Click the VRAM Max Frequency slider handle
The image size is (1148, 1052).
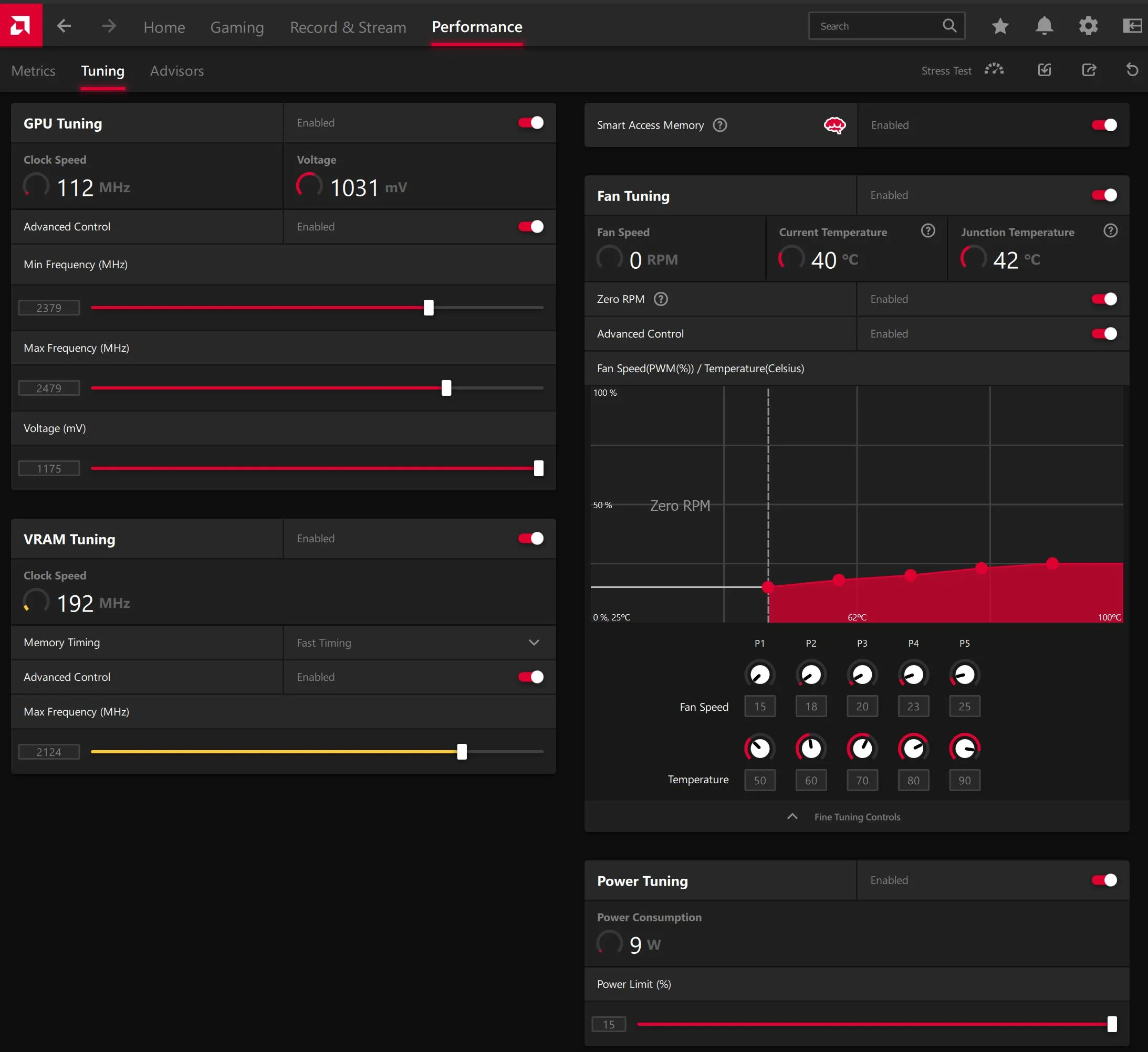[462, 751]
